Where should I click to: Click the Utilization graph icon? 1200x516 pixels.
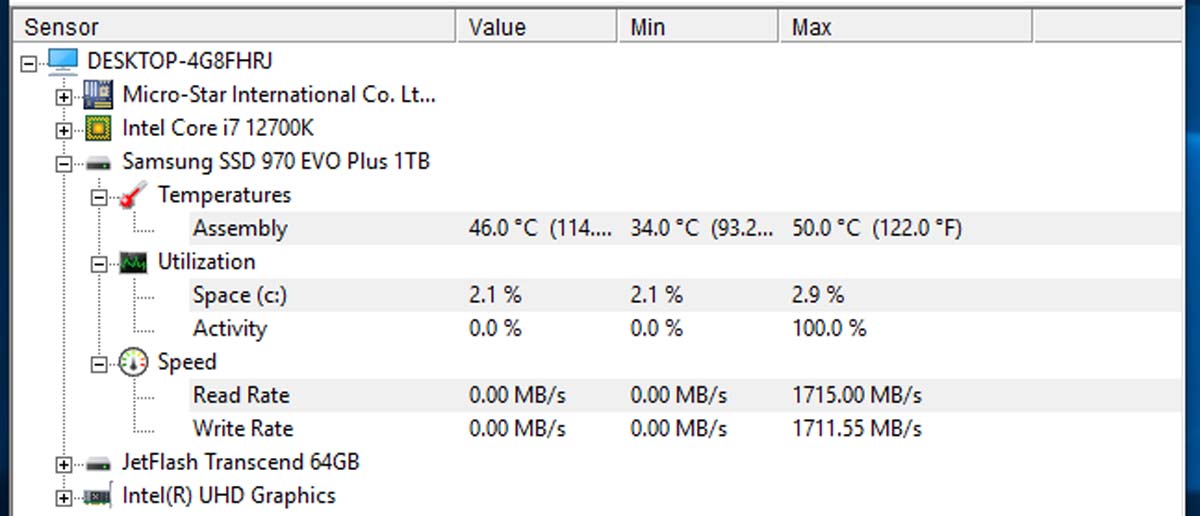133,263
